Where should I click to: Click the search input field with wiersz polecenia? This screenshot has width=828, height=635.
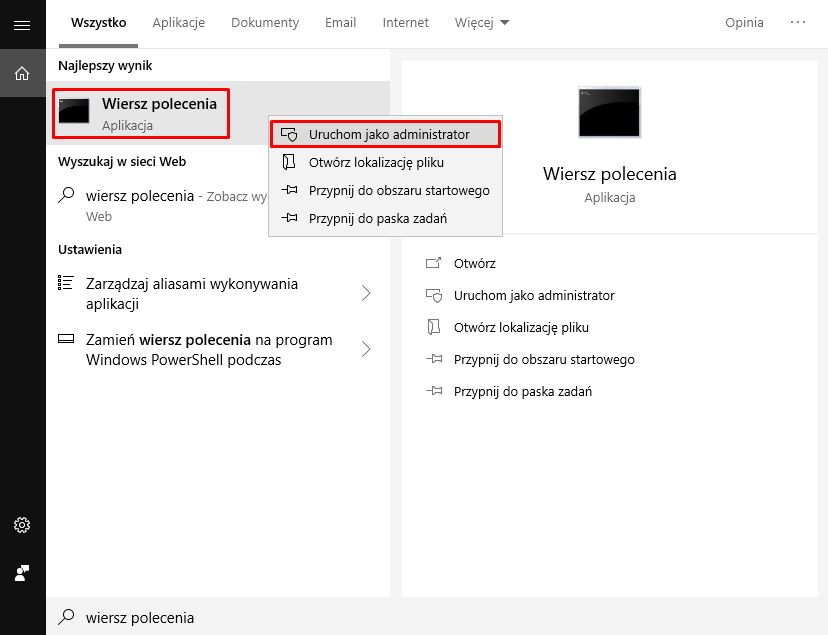tap(437, 617)
